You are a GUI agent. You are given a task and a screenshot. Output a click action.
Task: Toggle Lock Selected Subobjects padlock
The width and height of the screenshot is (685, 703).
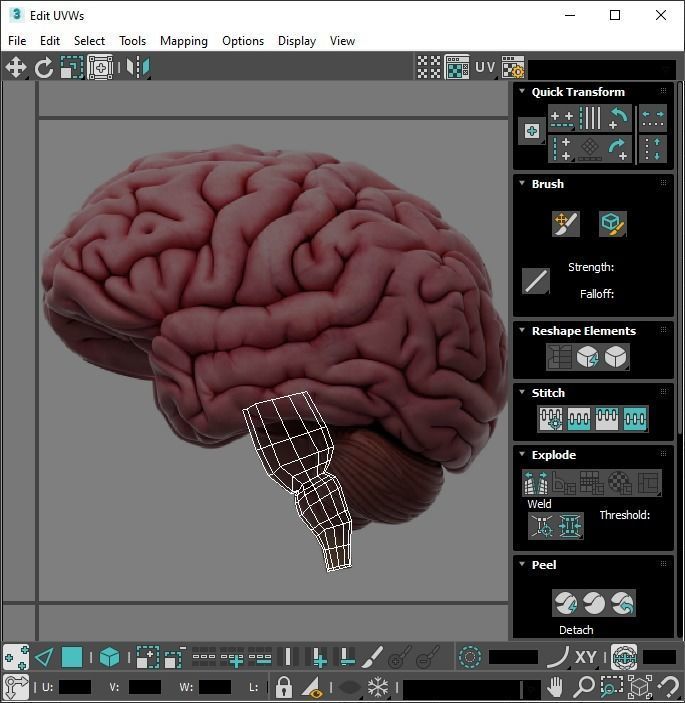pos(284,686)
